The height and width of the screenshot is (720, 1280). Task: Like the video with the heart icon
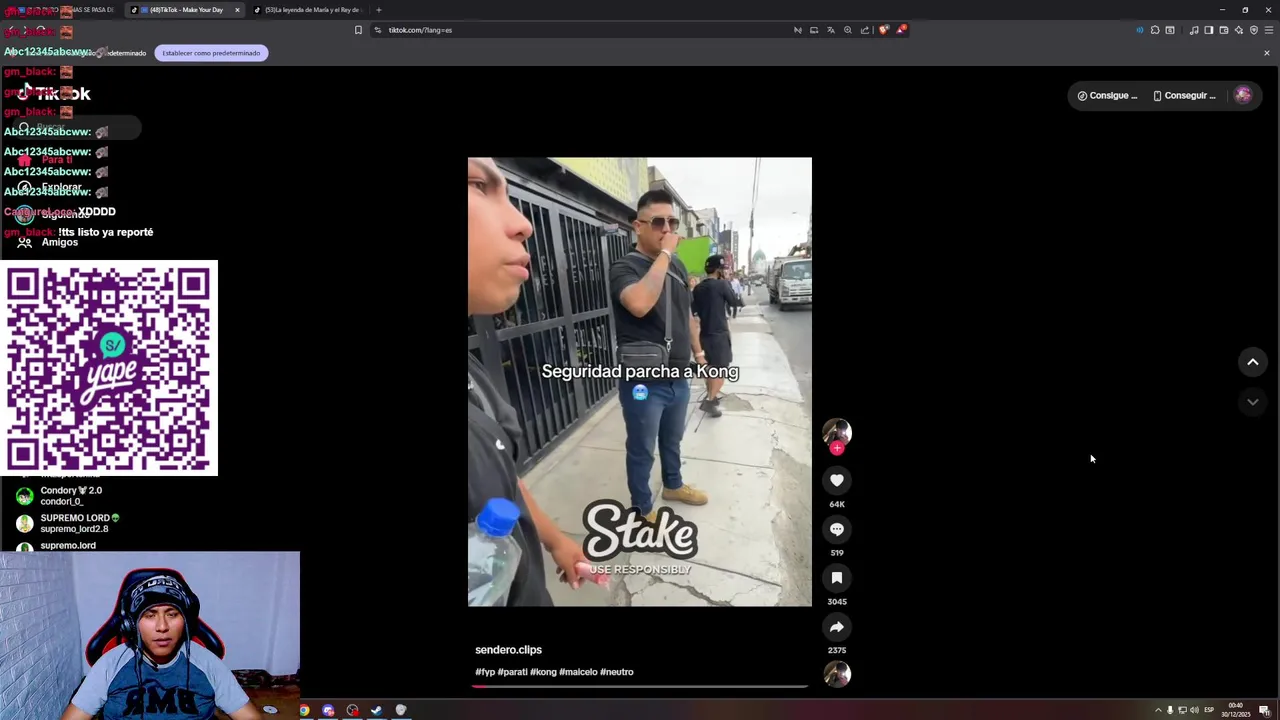pyautogui.click(x=837, y=481)
